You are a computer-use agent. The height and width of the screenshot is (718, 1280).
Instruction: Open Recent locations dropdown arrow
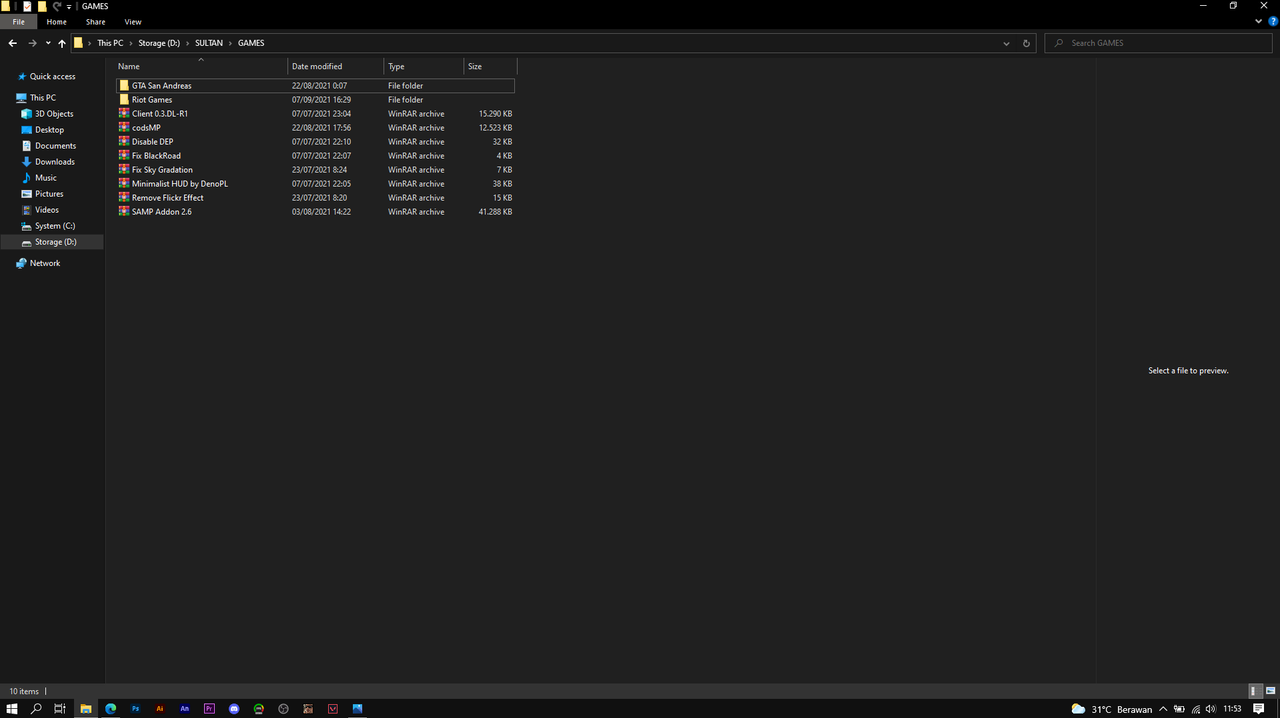coord(48,43)
